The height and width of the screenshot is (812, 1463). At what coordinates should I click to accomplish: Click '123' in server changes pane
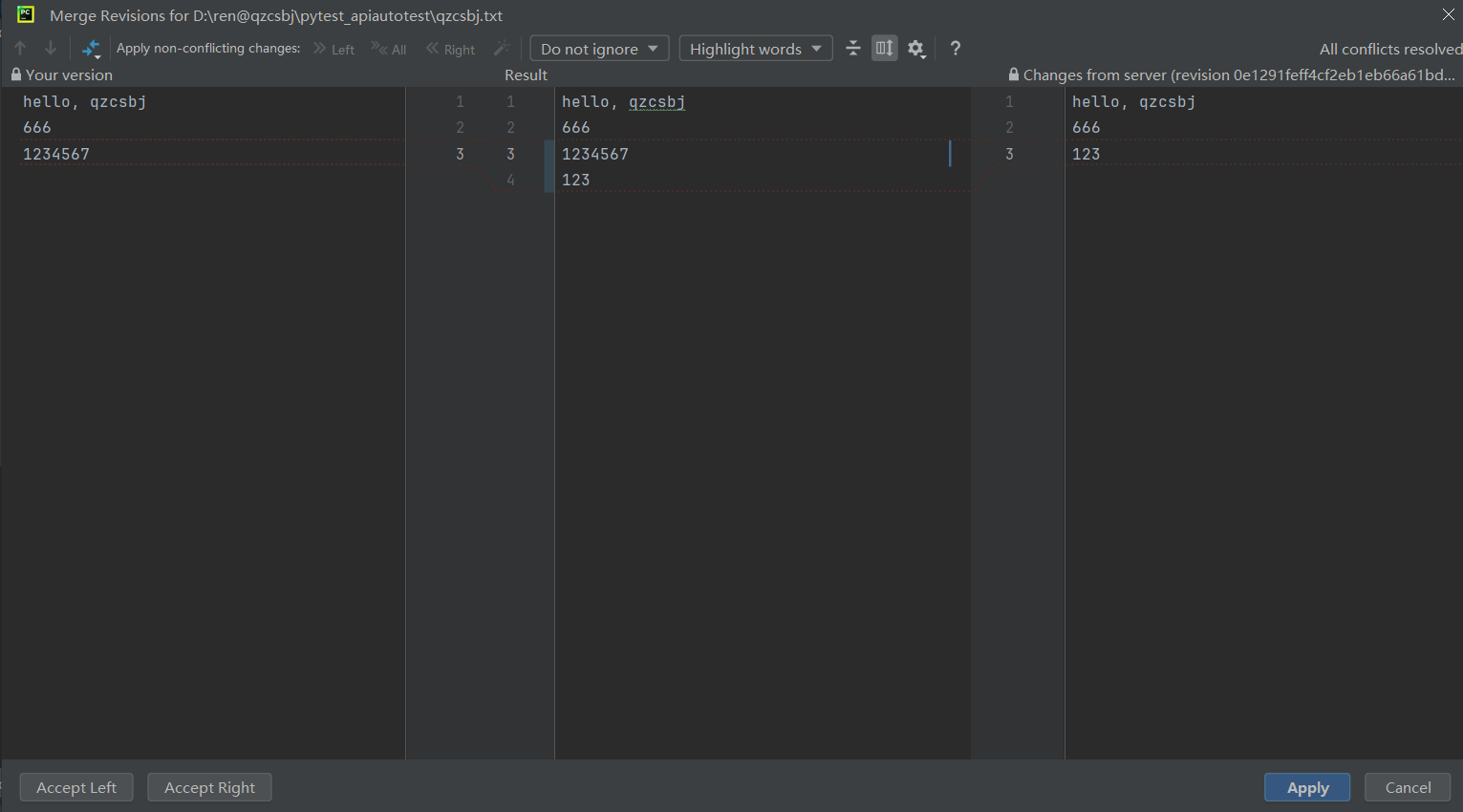(x=1086, y=154)
